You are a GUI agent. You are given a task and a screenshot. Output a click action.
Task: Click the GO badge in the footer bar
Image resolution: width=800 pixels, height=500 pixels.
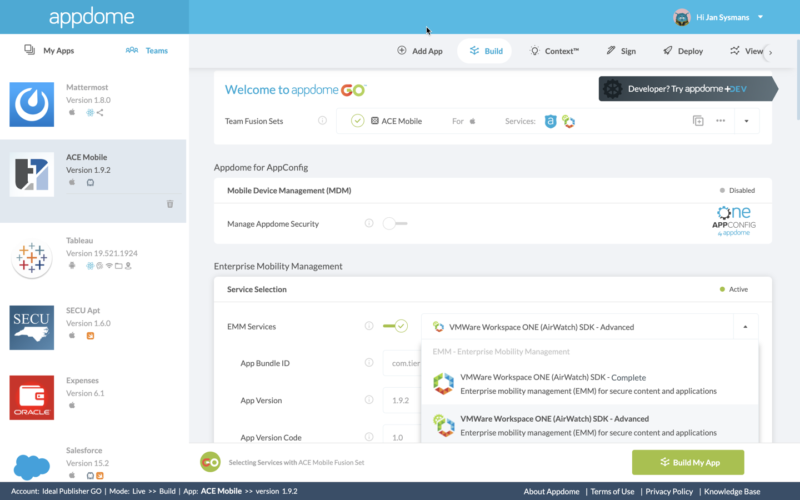click(x=210, y=462)
